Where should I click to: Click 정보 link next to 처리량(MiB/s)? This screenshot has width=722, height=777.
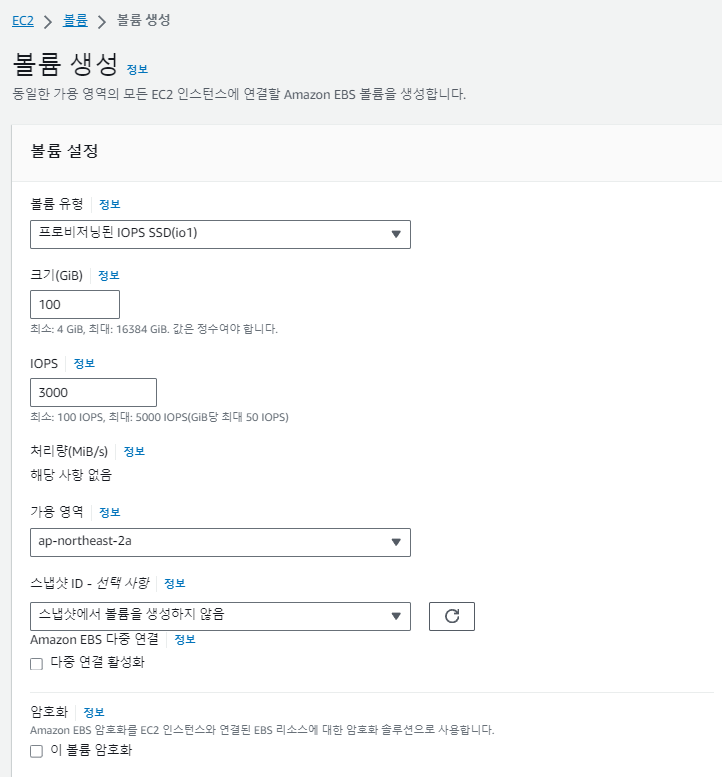pyautogui.click(x=134, y=451)
